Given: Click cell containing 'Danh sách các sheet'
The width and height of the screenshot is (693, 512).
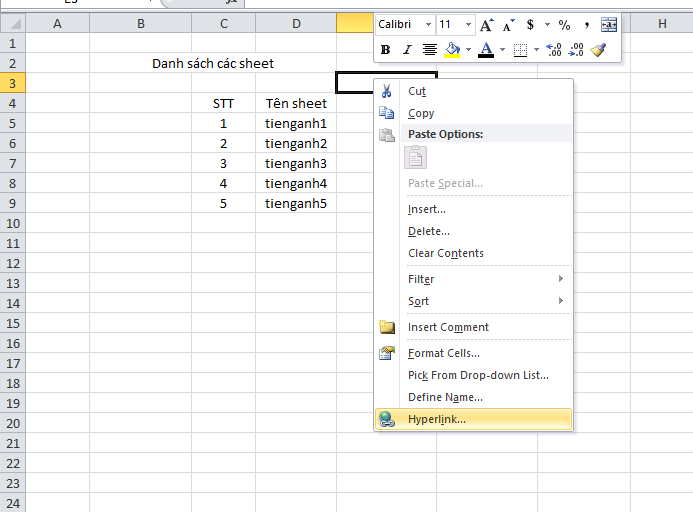Looking at the screenshot, I should tap(213, 64).
